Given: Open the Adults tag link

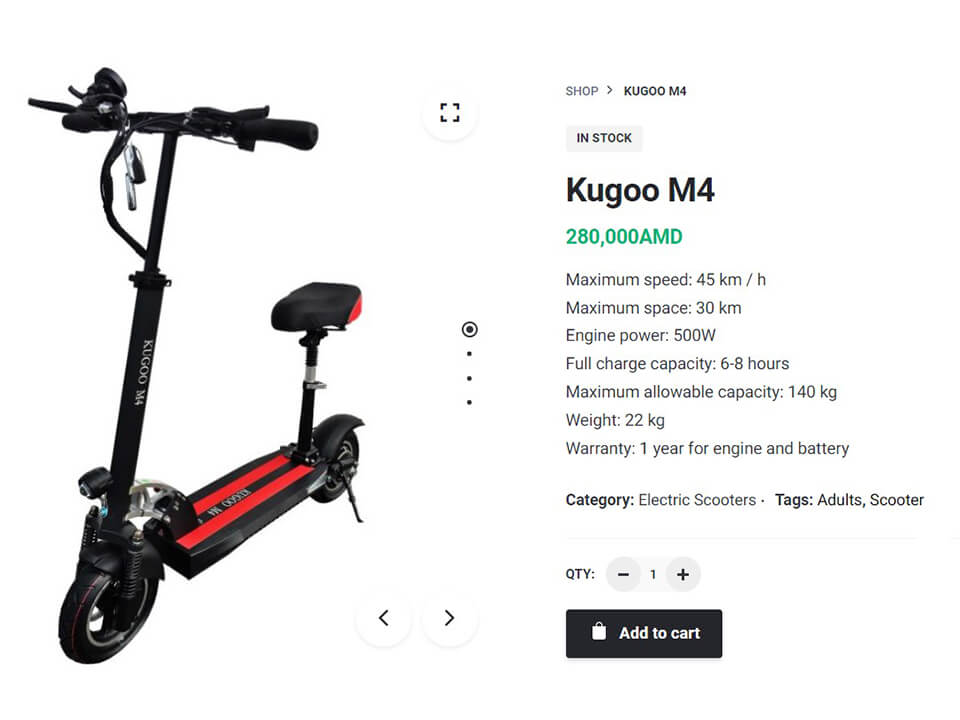Looking at the screenshot, I should pos(840,500).
